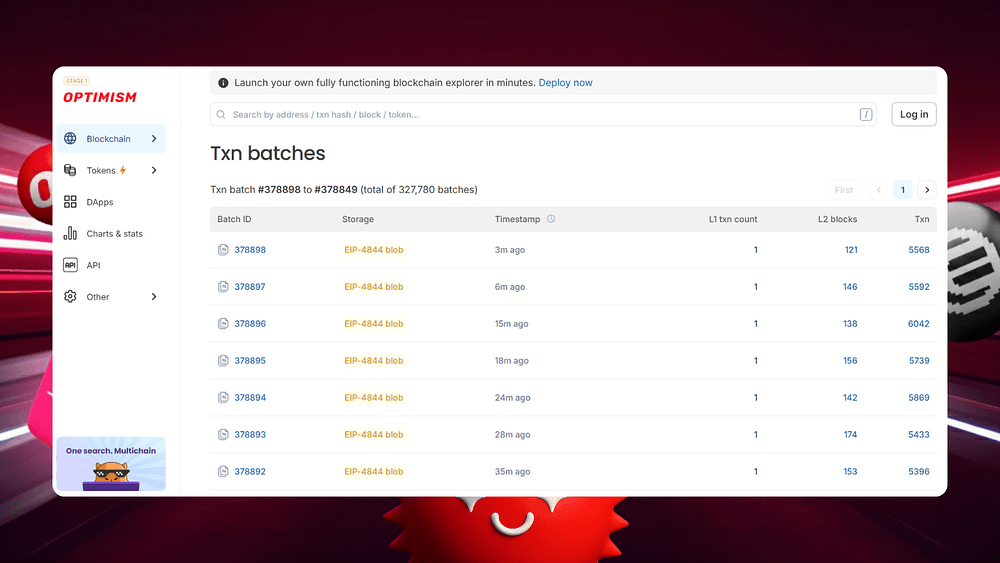Click L2 blocks value 121
1000x563 pixels.
pyautogui.click(x=851, y=250)
